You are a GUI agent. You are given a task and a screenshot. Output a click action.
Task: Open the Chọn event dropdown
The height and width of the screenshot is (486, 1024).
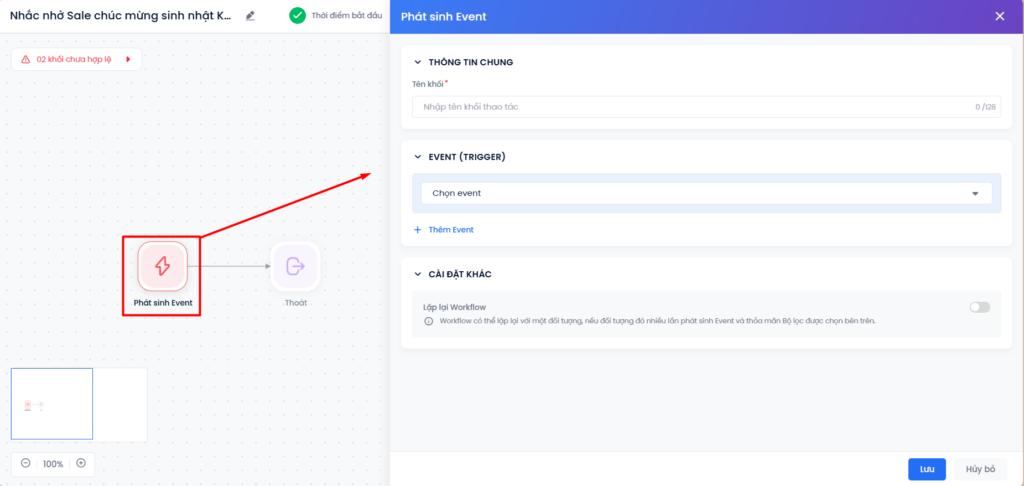click(x=707, y=193)
